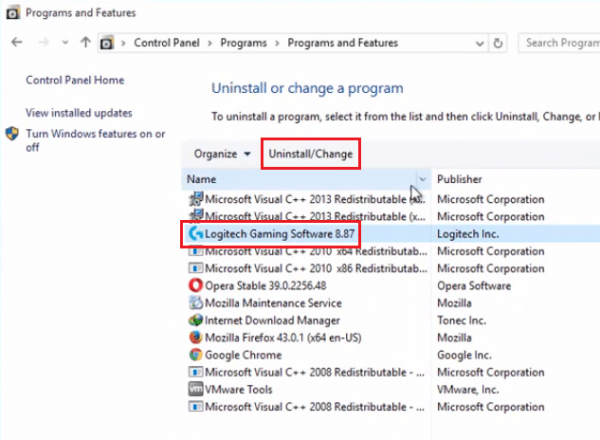
Task: Expand chevron after Control Panel breadcrumb
Action: pos(210,43)
